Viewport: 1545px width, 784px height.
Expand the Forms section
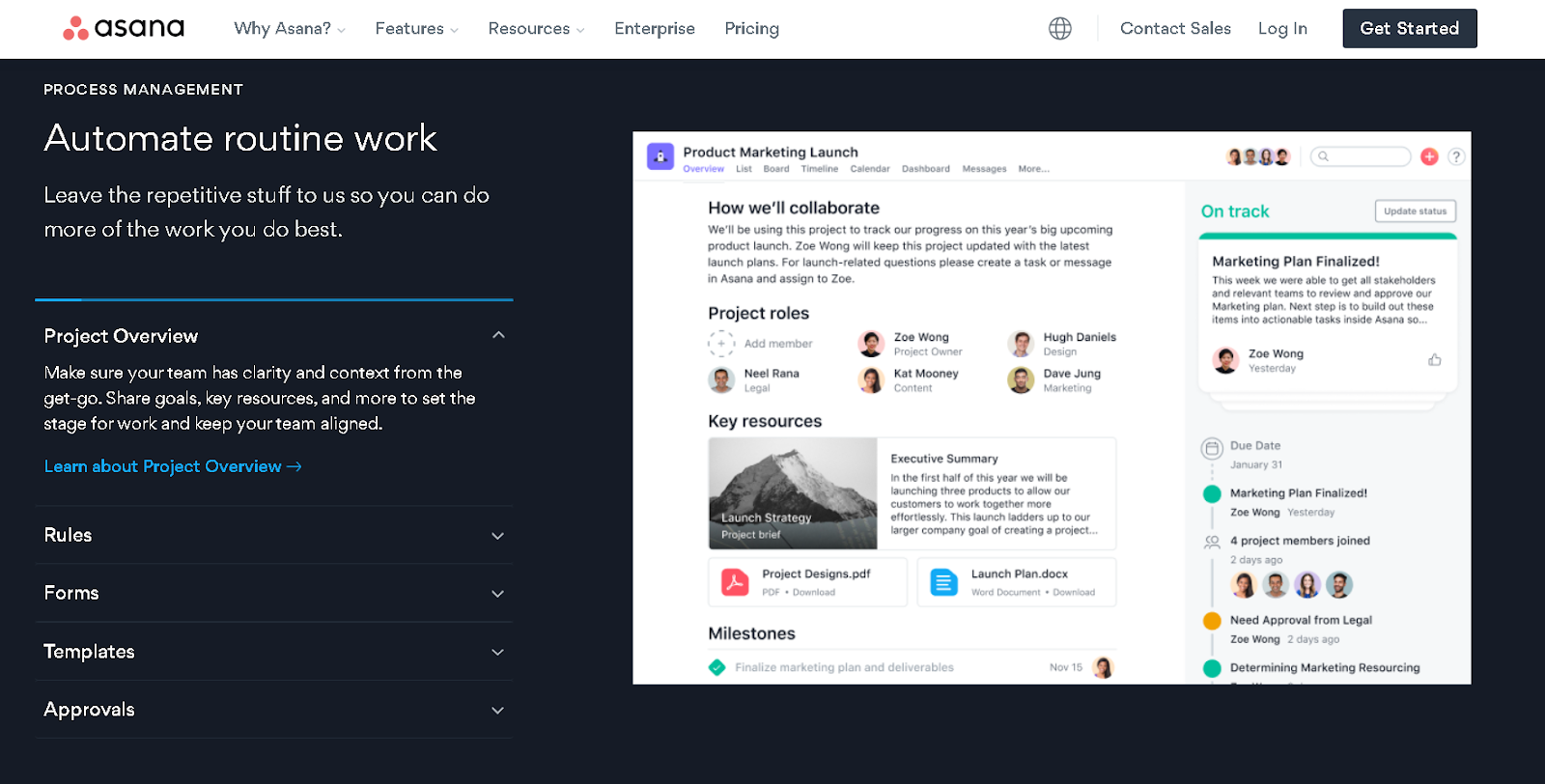pyautogui.click(x=498, y=594)
